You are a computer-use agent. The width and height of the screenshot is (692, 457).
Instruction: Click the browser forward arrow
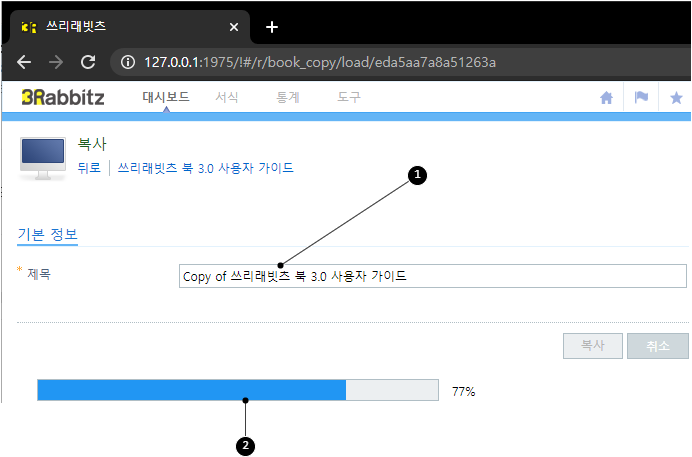56,62
